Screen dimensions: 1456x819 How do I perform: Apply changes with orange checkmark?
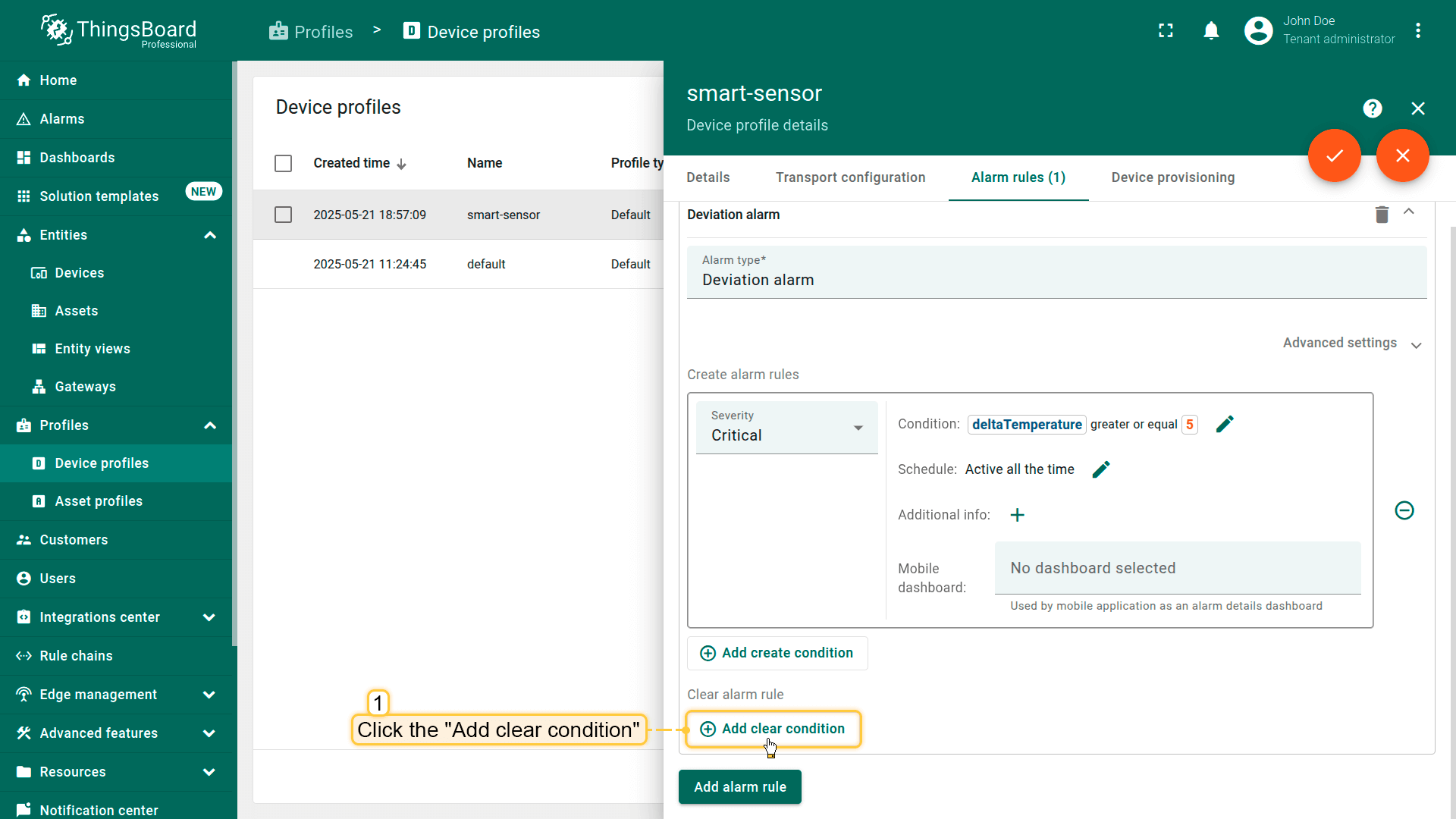click(1334, 155)
